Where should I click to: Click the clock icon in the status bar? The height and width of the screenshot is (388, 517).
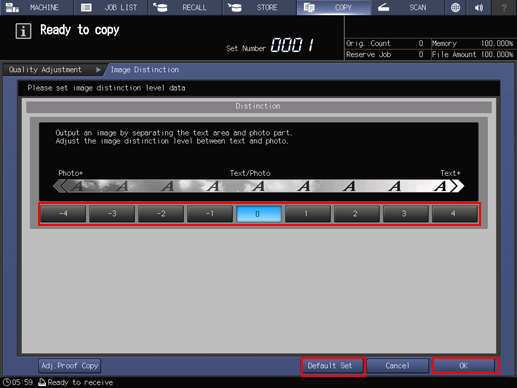click(x=7, y=382)
